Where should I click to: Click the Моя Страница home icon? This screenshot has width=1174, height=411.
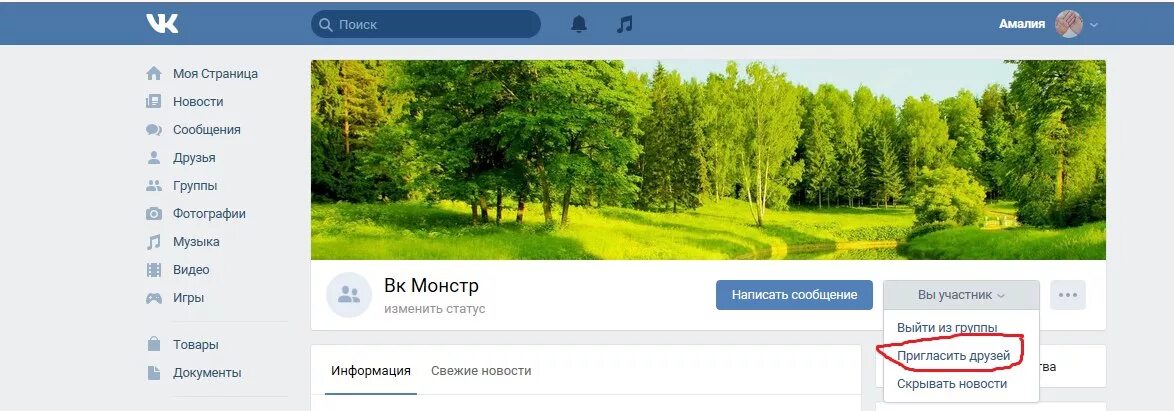pos(153,73)
